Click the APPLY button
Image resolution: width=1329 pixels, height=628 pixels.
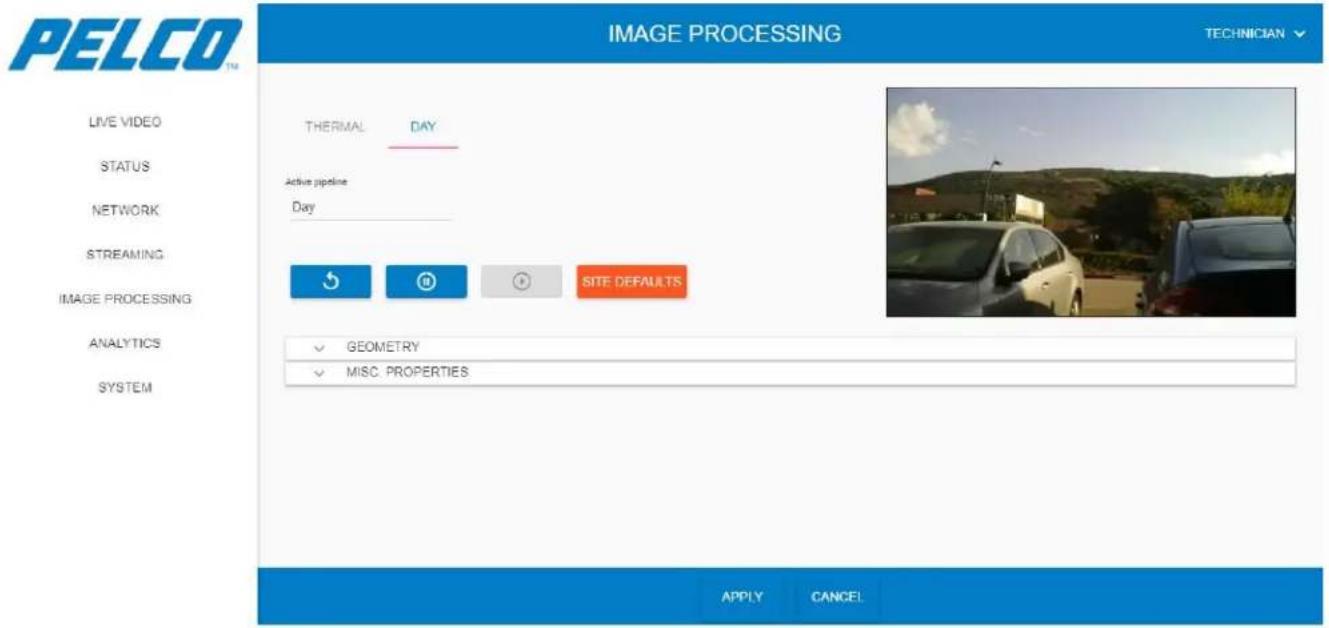tap(742, 597)
